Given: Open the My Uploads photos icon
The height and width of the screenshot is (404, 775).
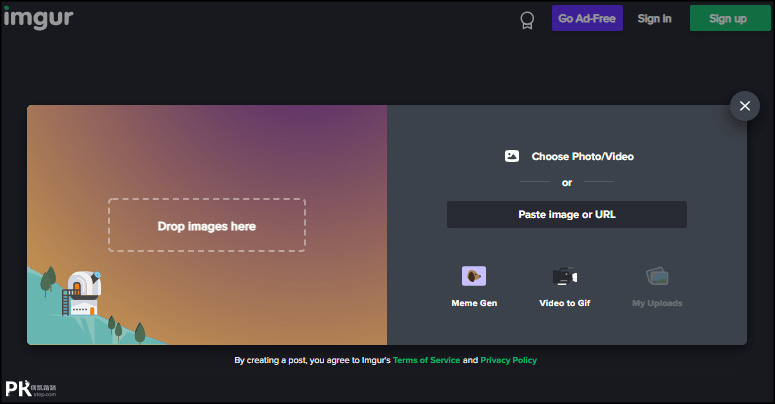Looking at the screenshot, I should pos(657,276).
